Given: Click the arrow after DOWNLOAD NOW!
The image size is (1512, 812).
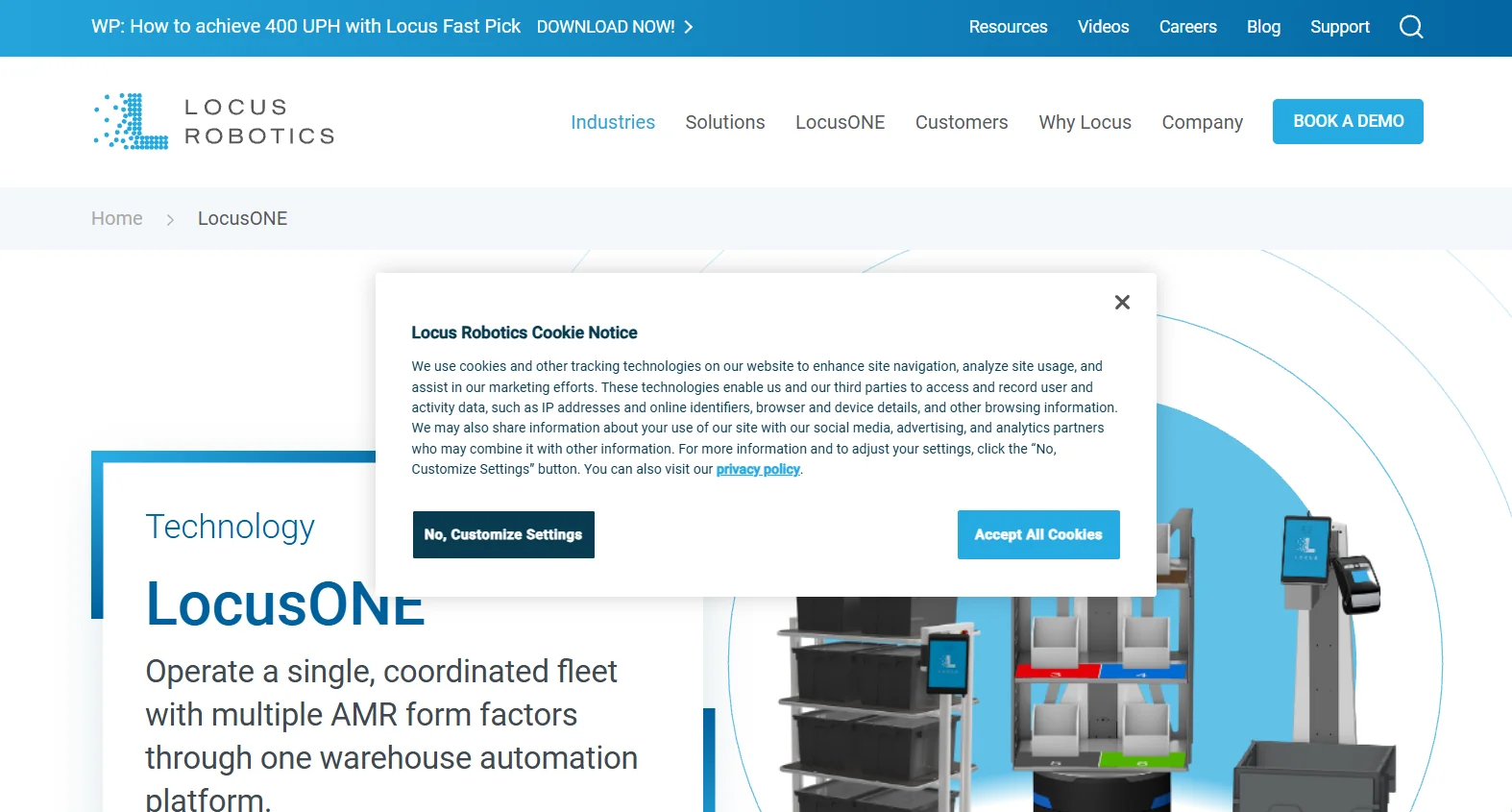Looking at the screenshot, I should click(688, 27).
